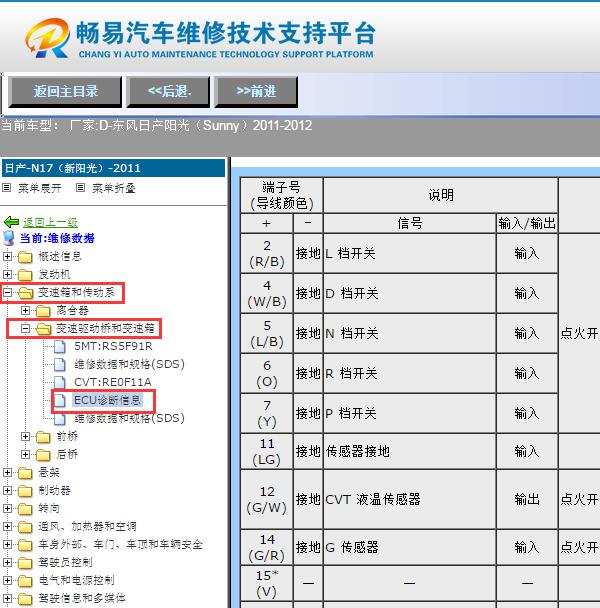Go back with the <<后退 button
This screenshot has height=608, width=600.
[168, 92]
